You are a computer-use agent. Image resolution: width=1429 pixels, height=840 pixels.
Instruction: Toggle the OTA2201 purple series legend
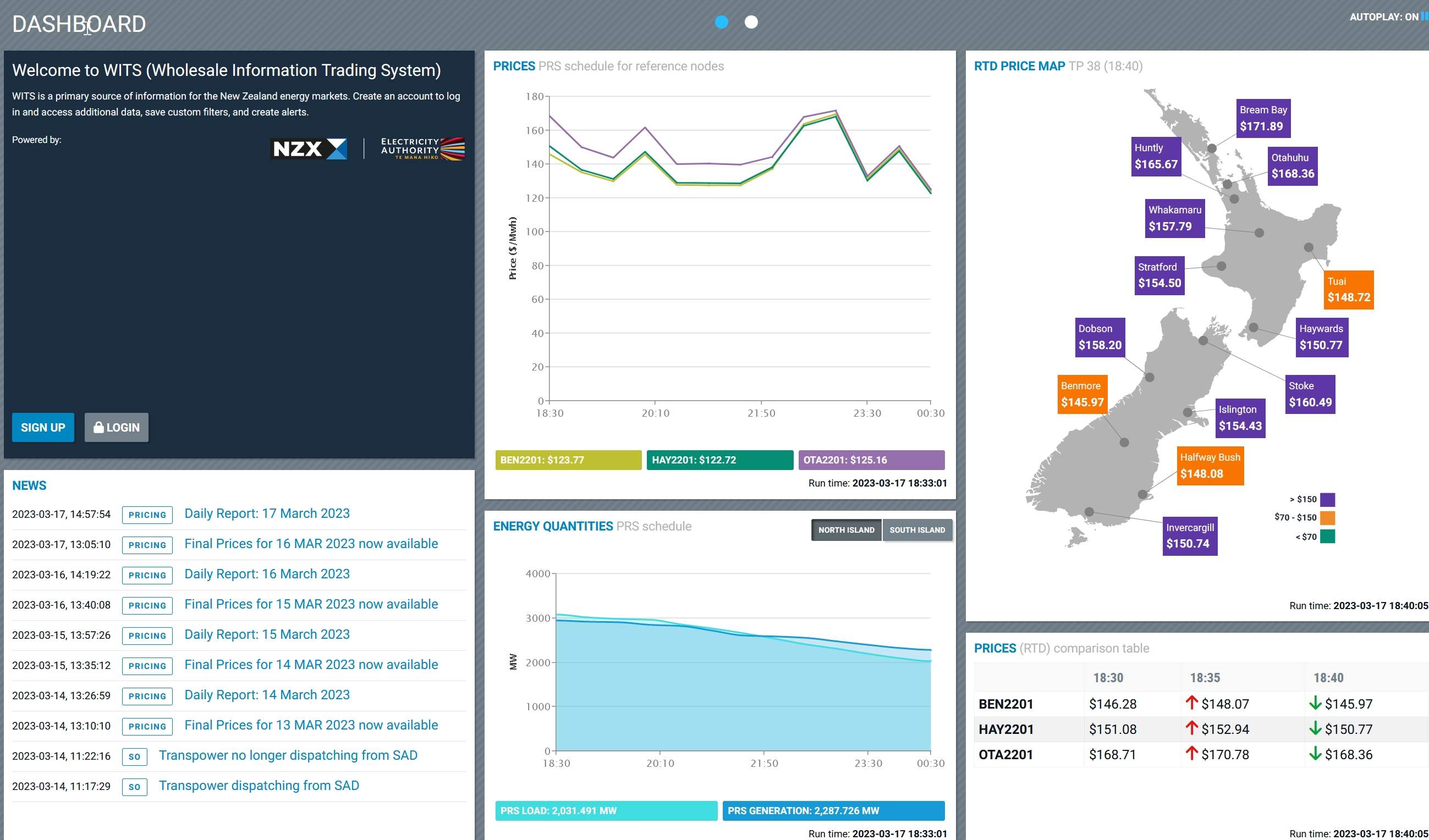[x=871, y=460]
